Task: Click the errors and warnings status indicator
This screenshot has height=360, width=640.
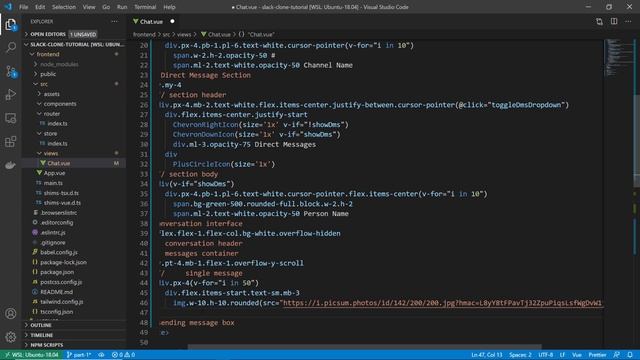Action: click(x=123, y=355)
